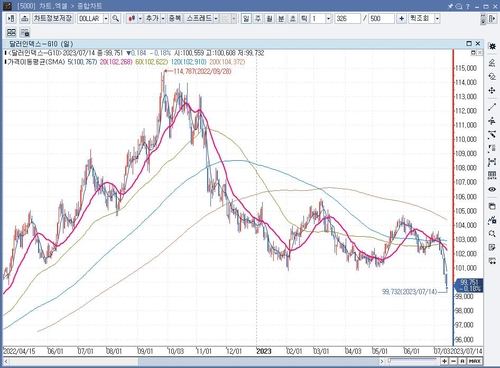This screenshot has height=368, width=500.
Task: Click the plus button next to 500 field
Action: coord(401,18)
